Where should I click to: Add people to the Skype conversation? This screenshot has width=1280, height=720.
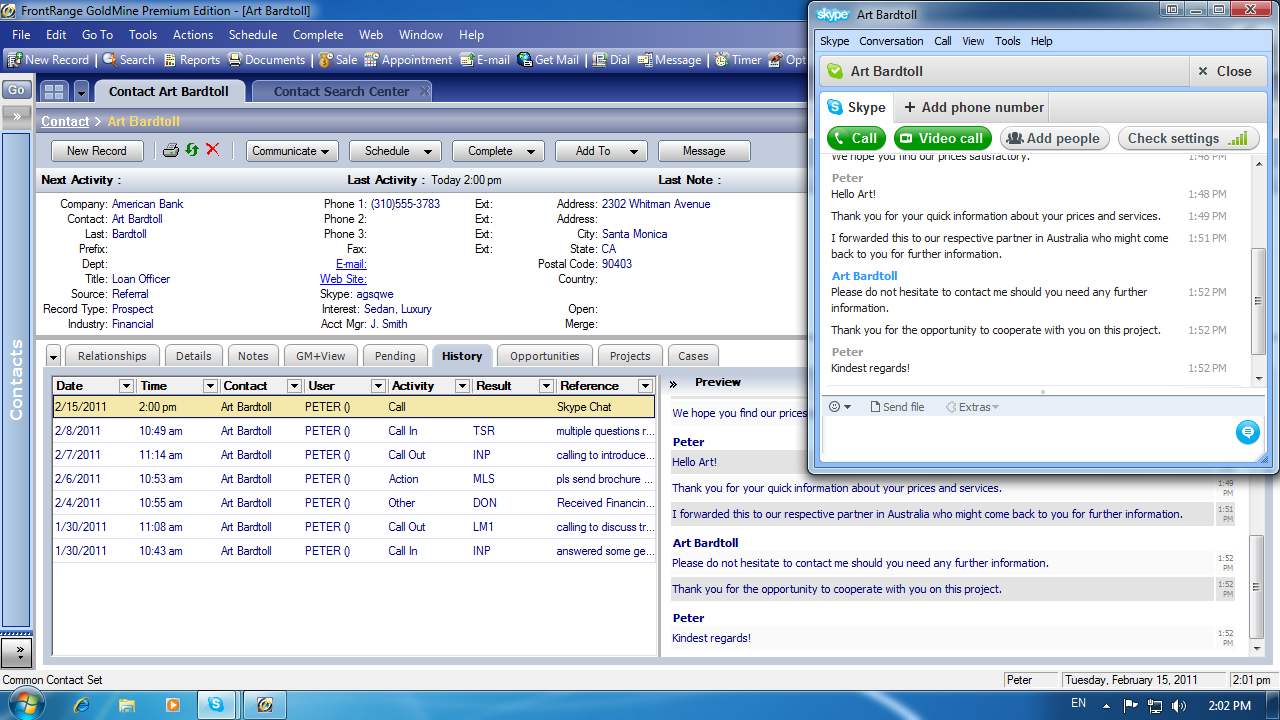coord(1054,139)
